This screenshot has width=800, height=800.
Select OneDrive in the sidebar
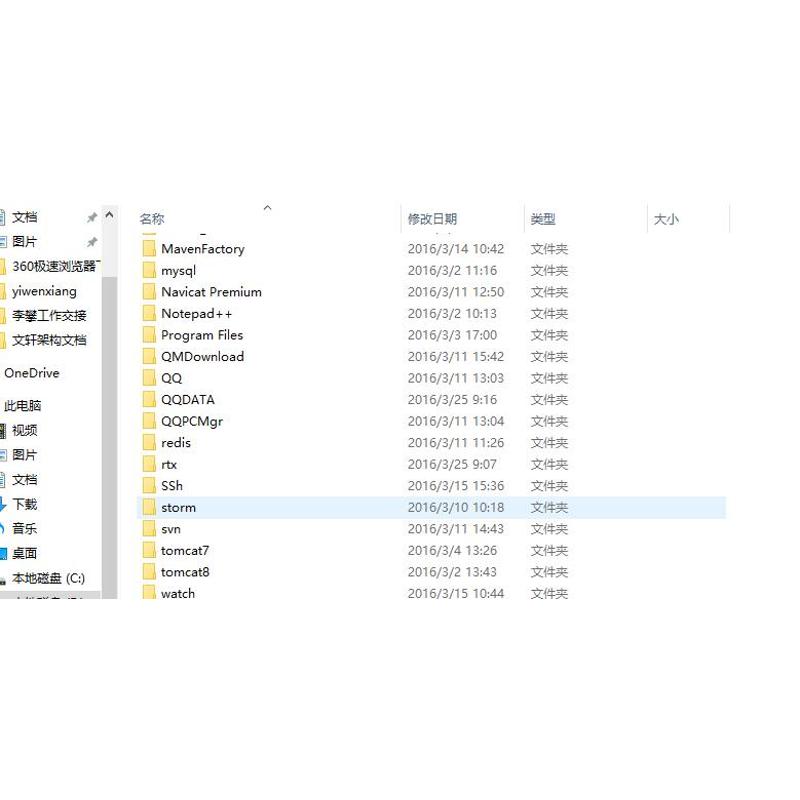point(32,373)
